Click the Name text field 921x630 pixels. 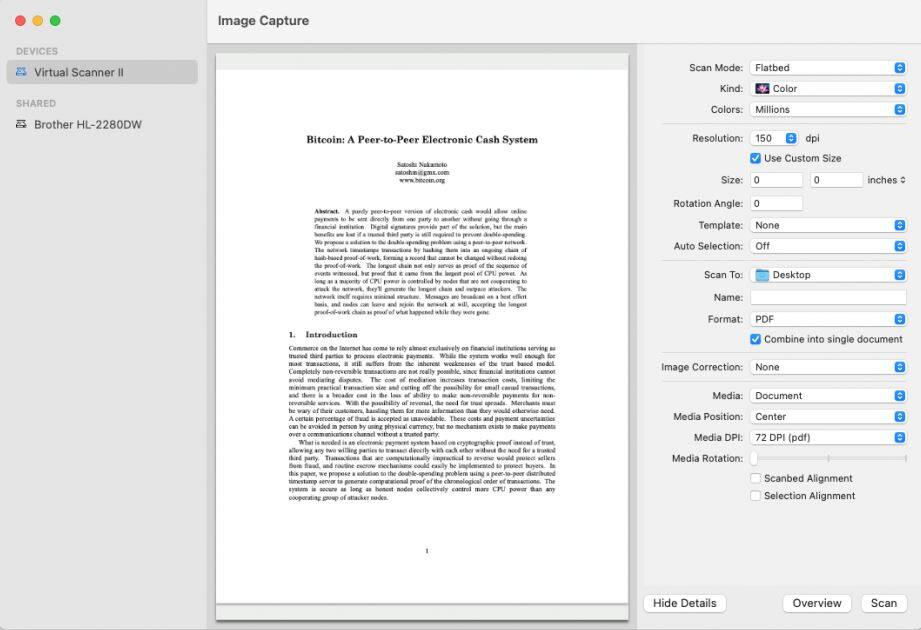(x=828, y=297)
